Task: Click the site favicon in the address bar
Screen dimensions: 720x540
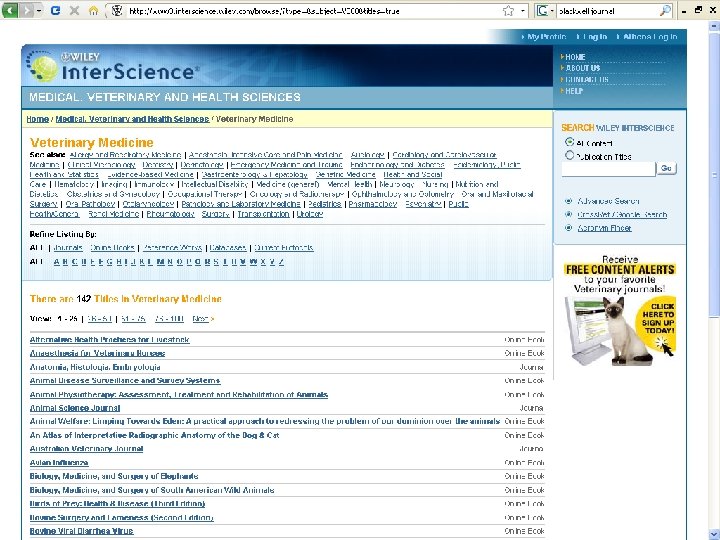Action: [x=117, y=11]
